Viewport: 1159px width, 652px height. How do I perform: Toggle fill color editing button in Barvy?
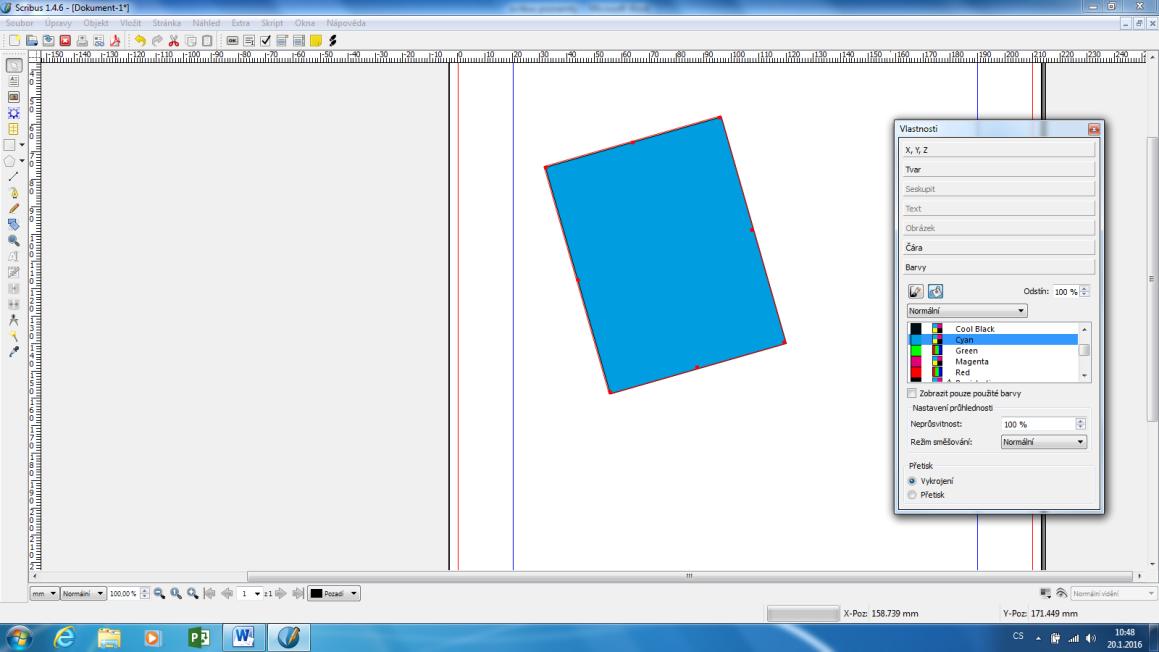[x=935, y=291]
